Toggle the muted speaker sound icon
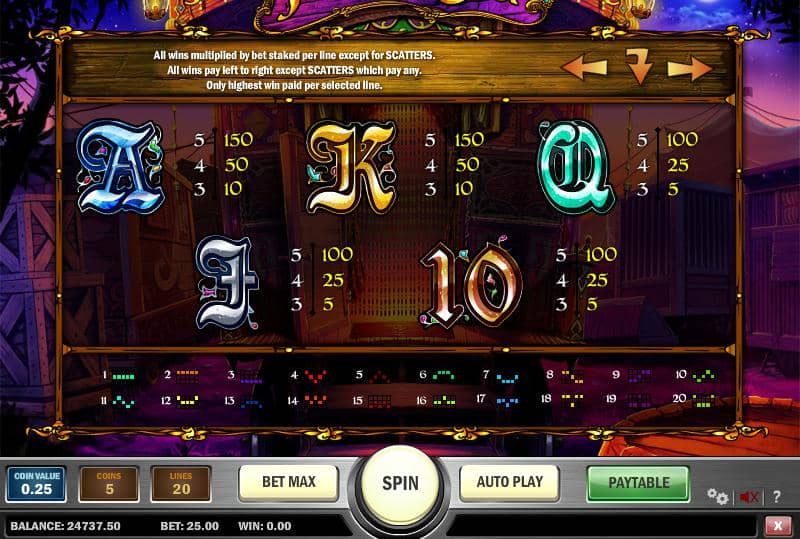The width and height of the screenshot is (800, 539). [x=749, y=496]
